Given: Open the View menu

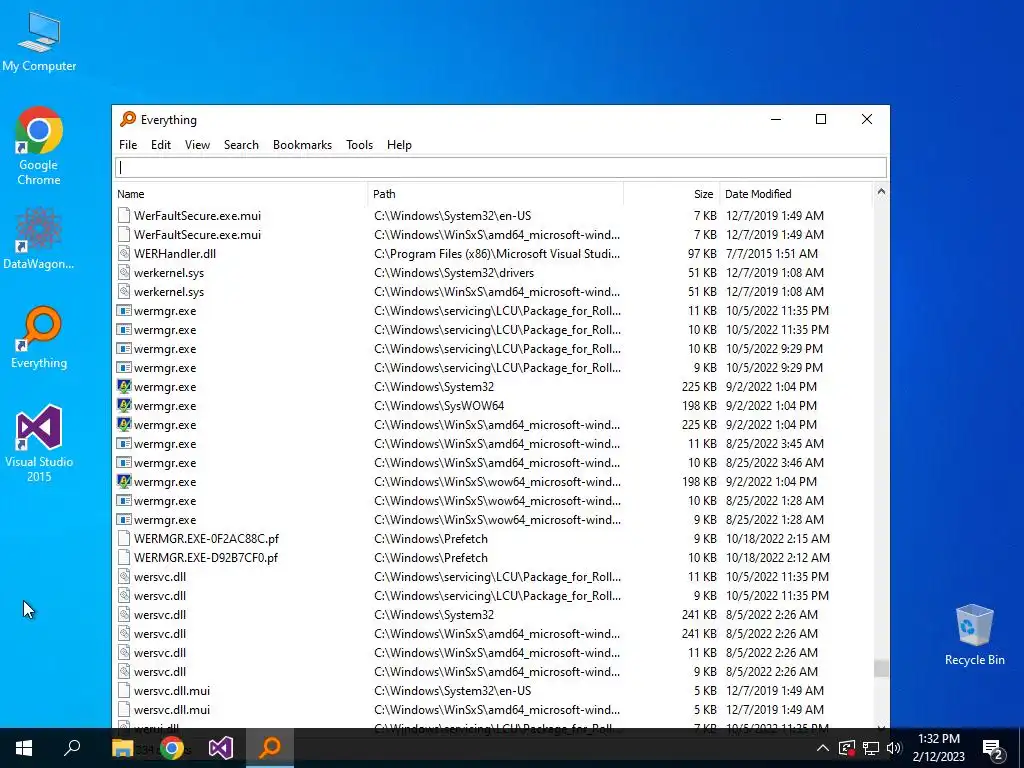Looking at the screenshot, I should 197,145.
